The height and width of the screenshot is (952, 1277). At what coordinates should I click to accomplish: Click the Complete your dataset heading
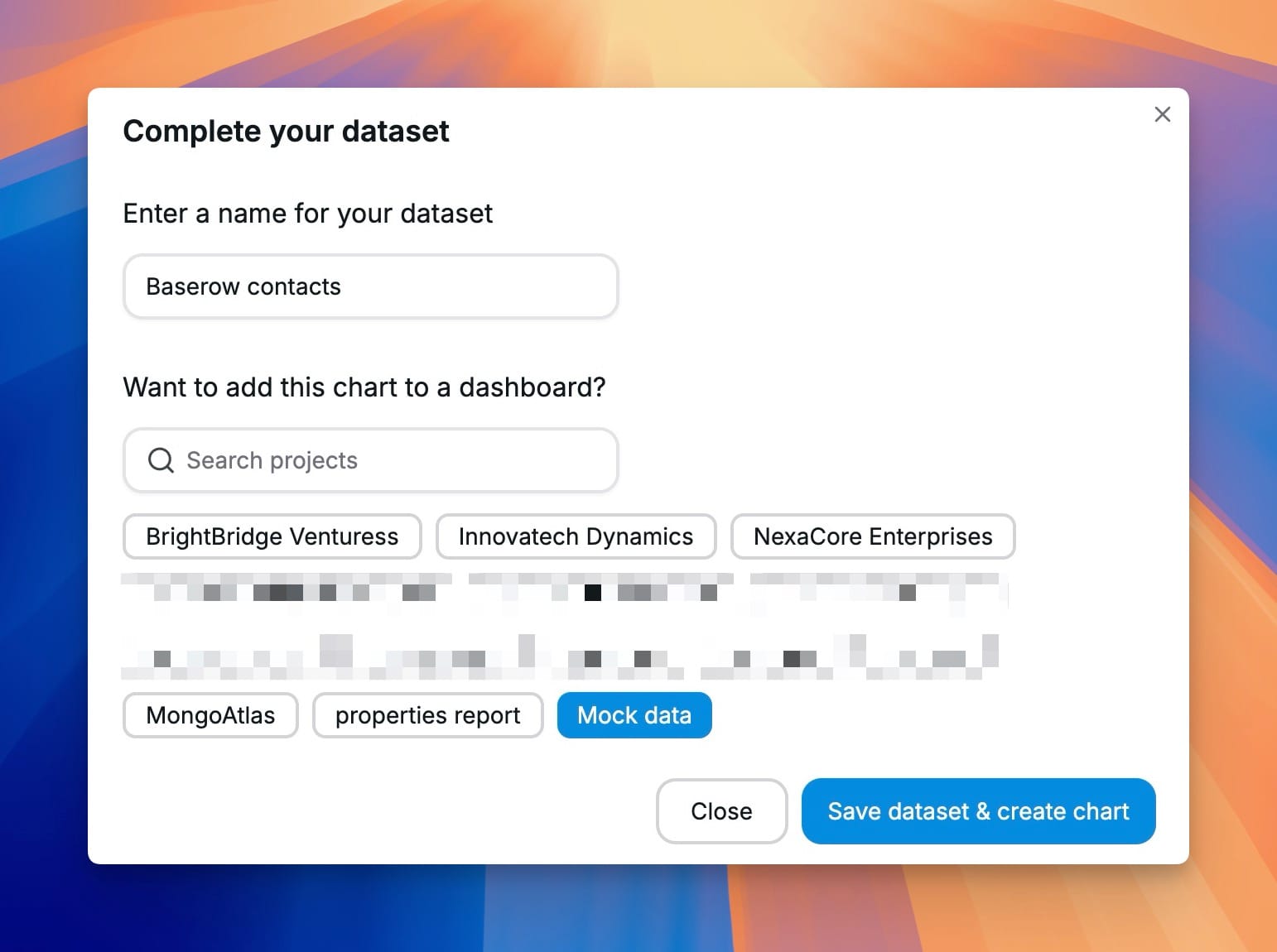click(x=287, y=131)
